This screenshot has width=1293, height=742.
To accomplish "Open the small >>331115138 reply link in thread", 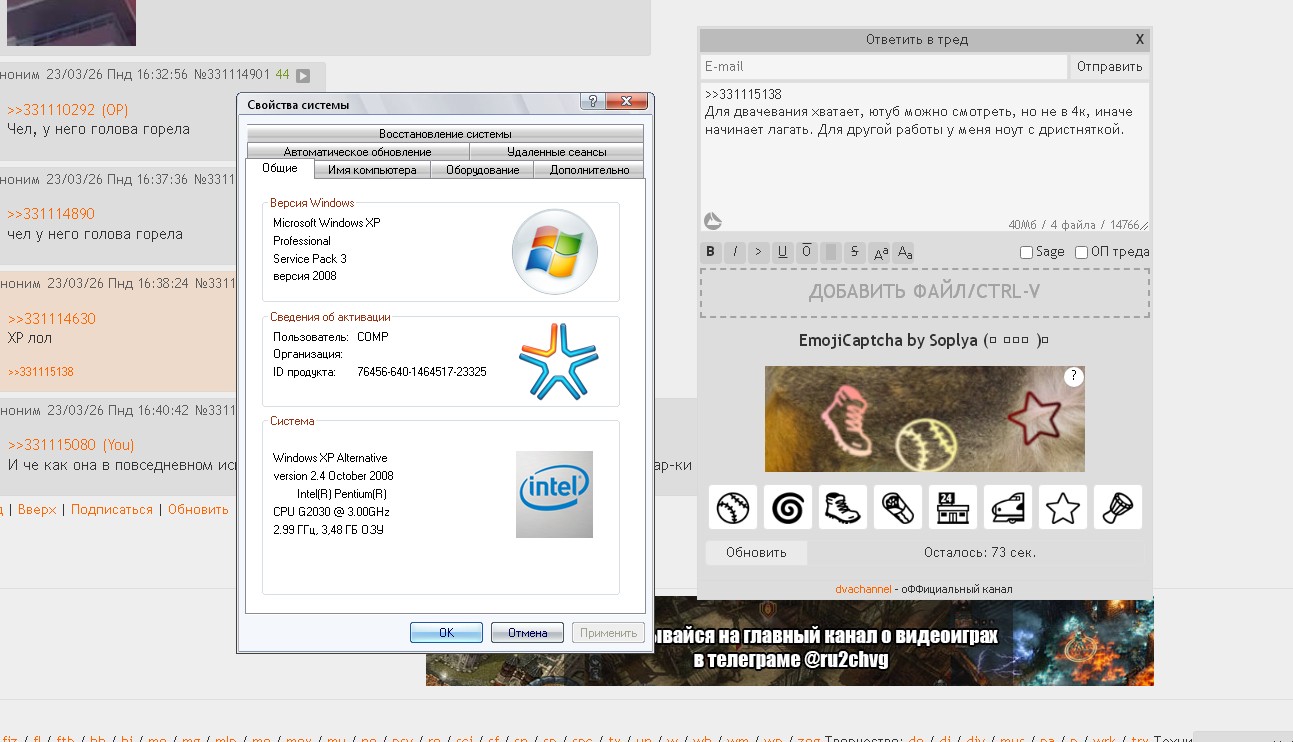I will pos(41,372).
